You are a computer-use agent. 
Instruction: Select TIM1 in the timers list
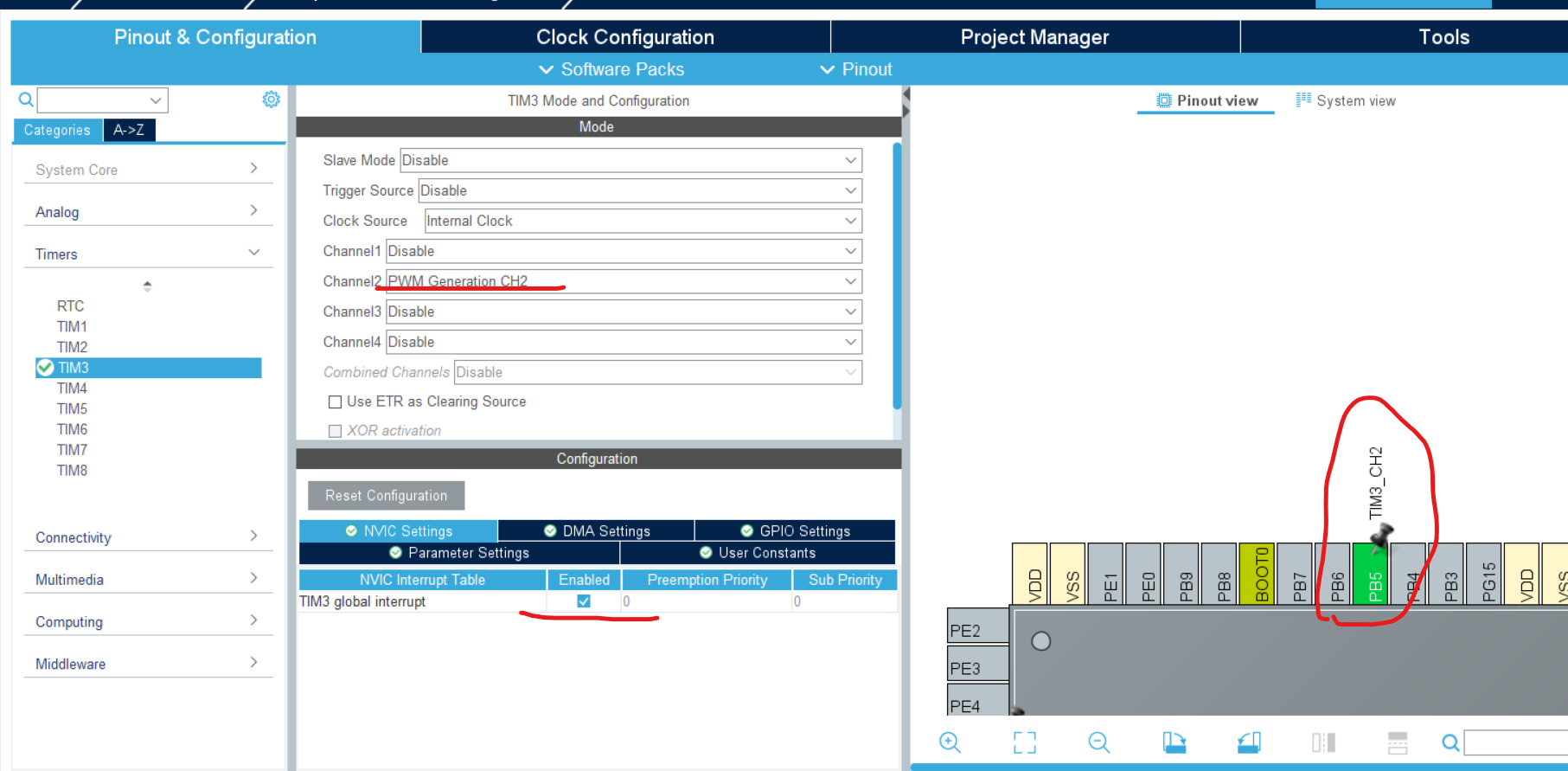coord(72,326)
